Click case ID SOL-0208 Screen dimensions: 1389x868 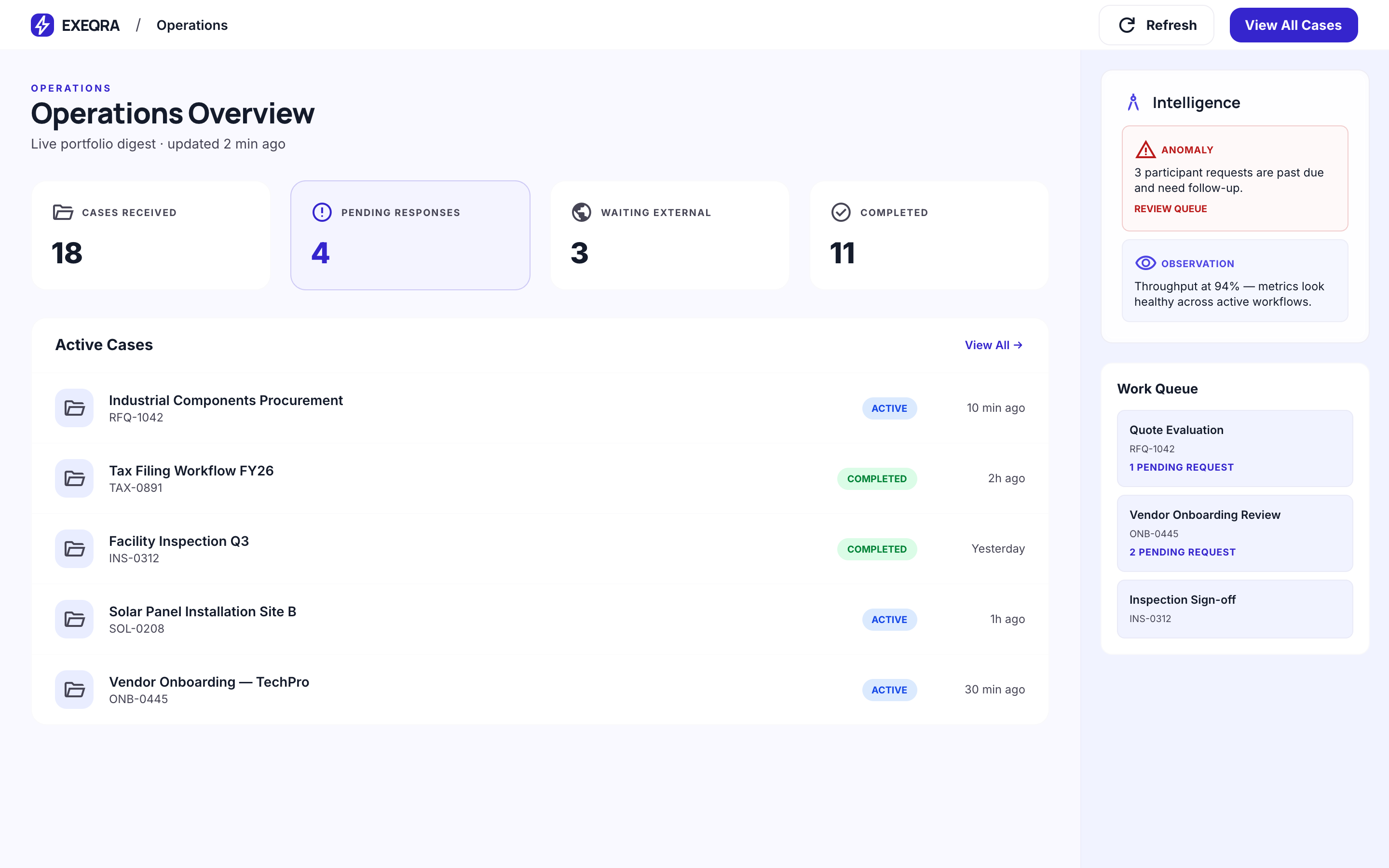[136, 629]
